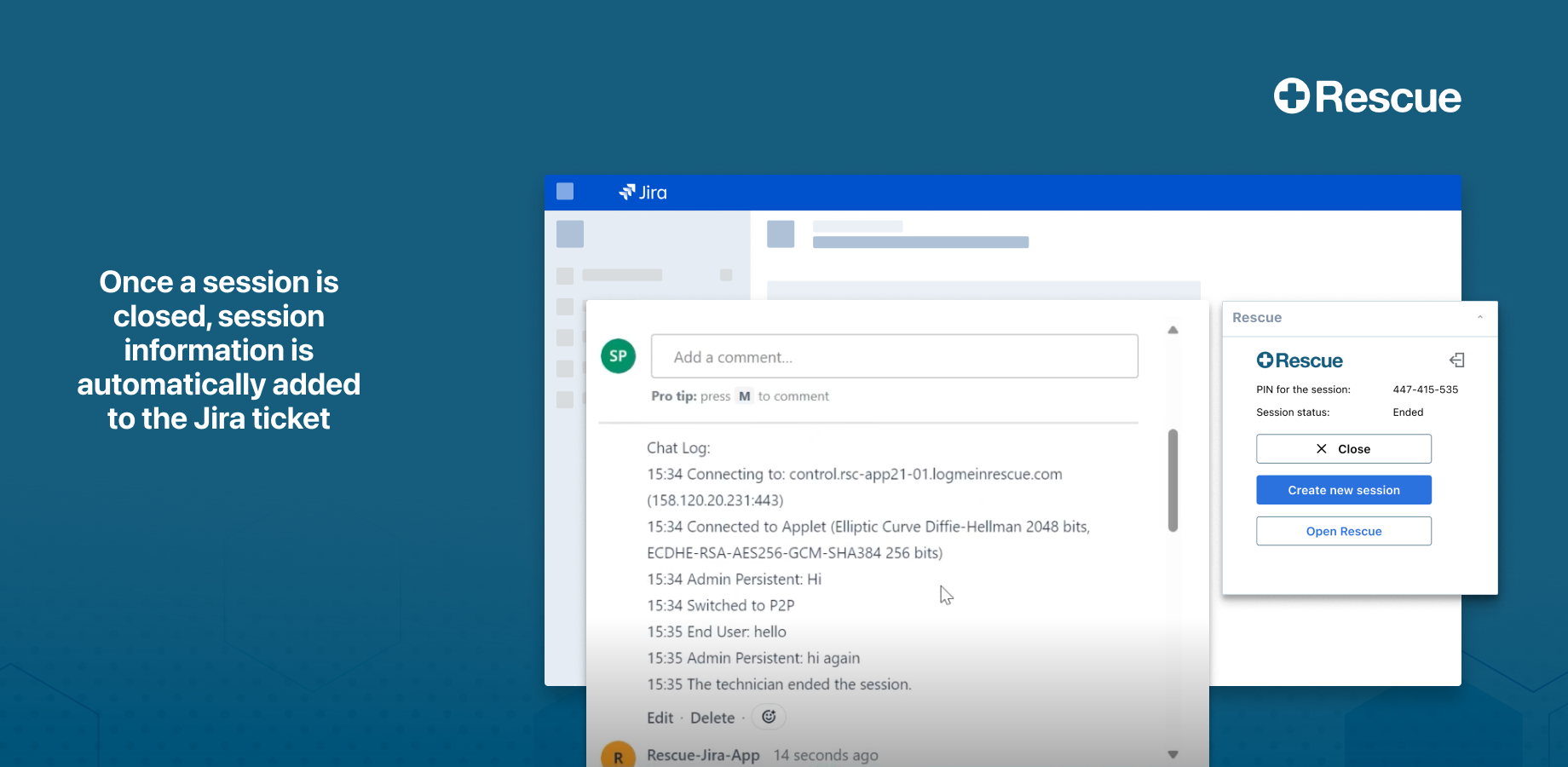Click the '15:35 The technician ended the session.' line
The height and width of the screenshot is (767, 1568).
pyautogui.click(x=779, y=684)
